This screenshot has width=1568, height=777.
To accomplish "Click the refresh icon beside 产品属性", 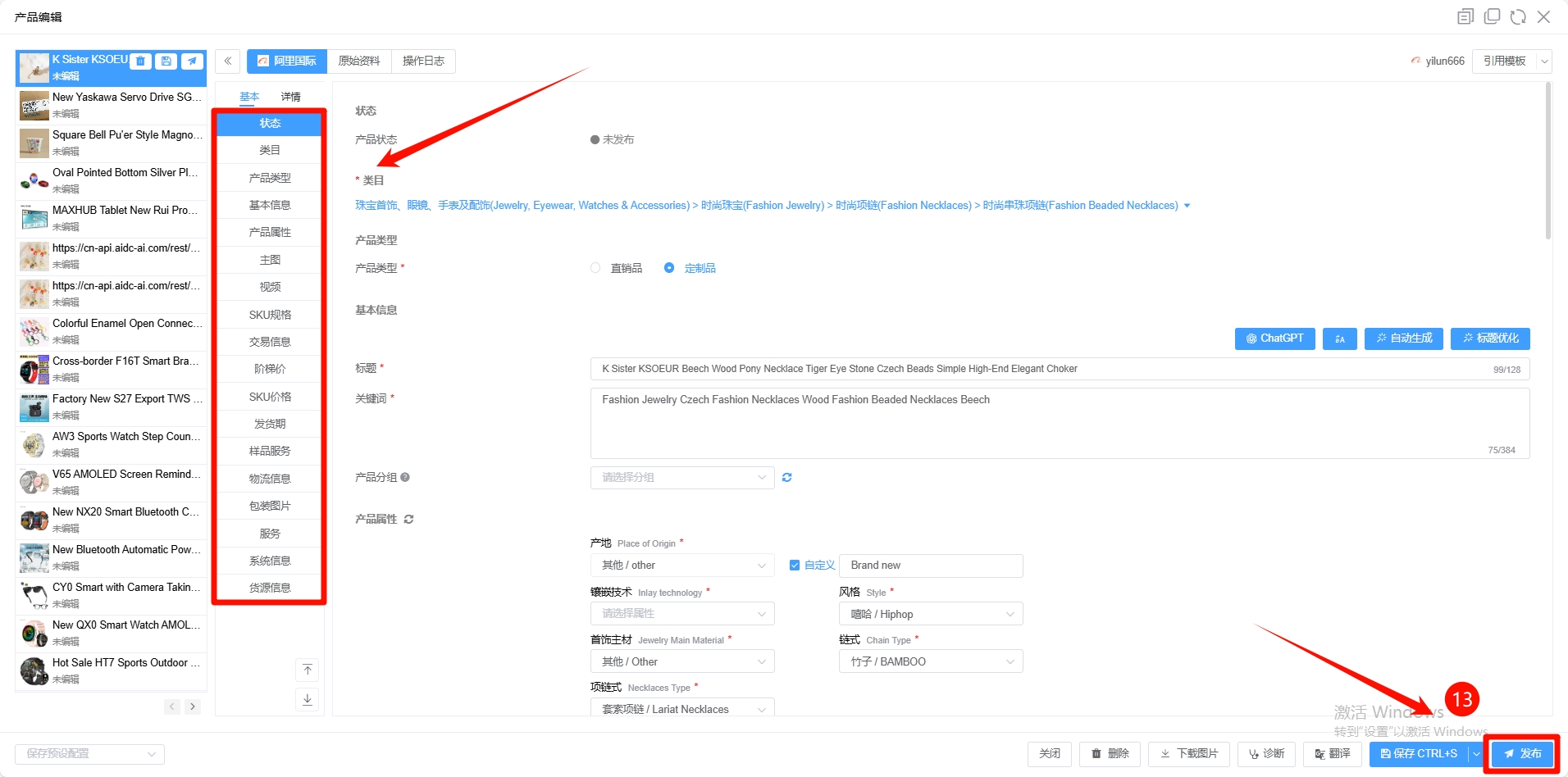I will coord(408,519).
